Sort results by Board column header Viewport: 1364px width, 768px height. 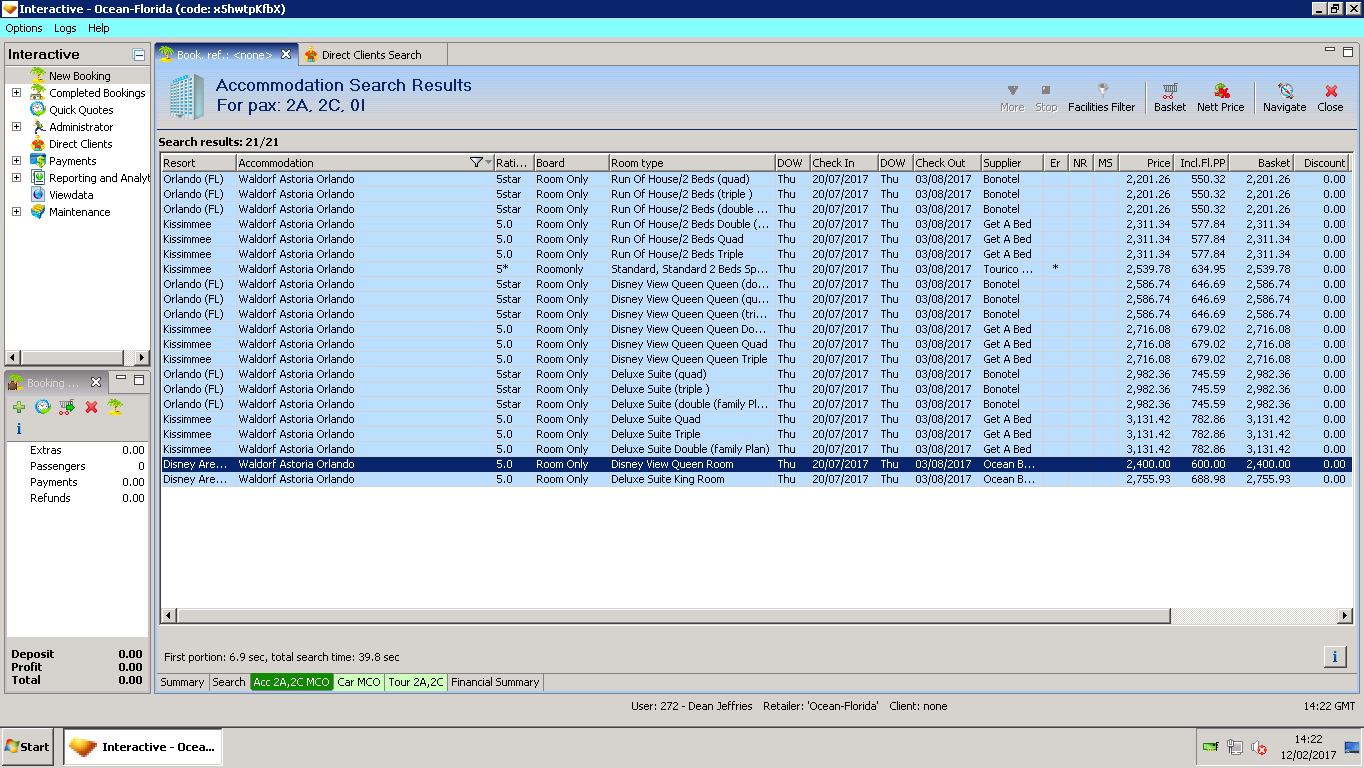(x=571, y=163)
